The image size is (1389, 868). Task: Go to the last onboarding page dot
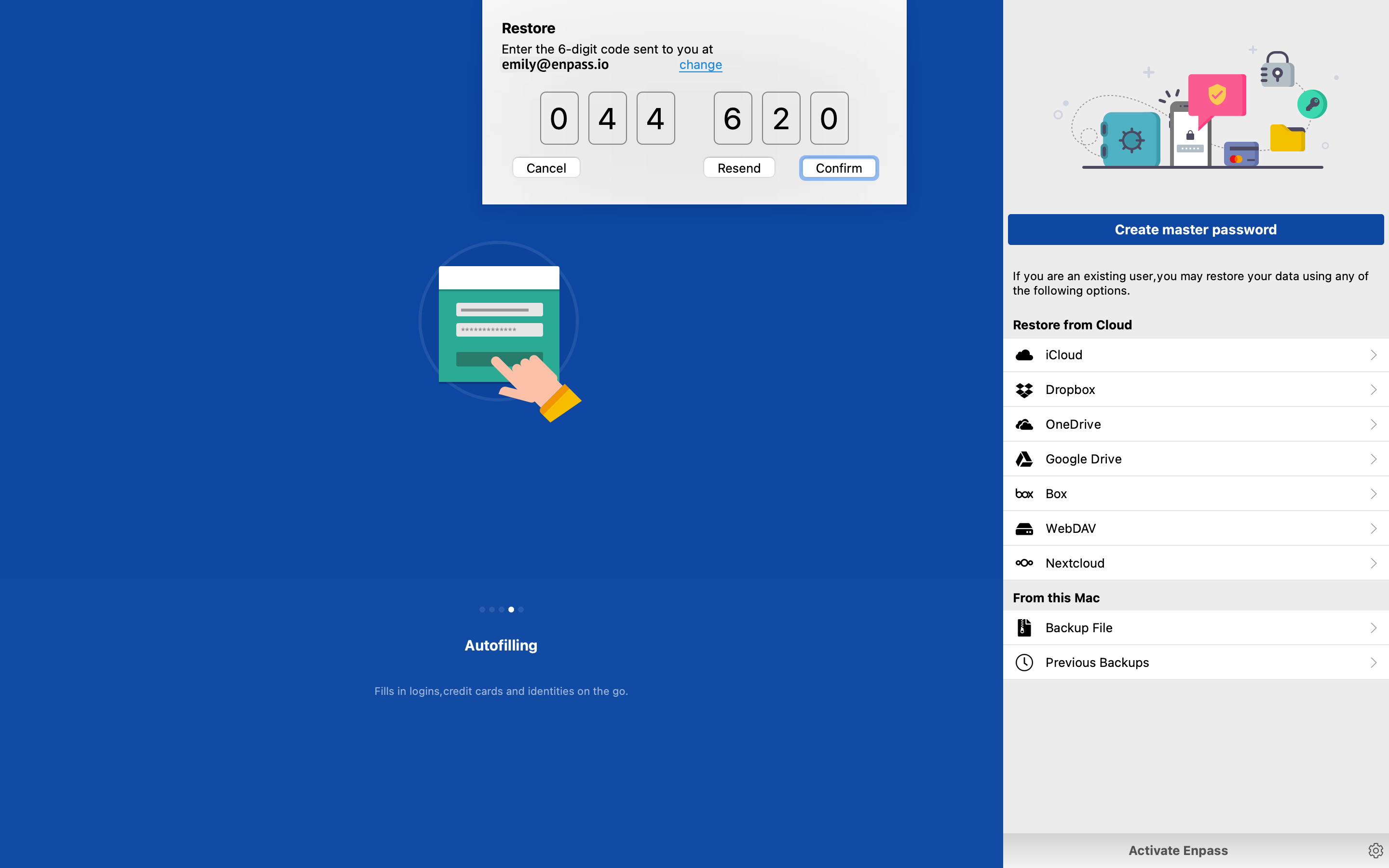[x=520, y=610]
